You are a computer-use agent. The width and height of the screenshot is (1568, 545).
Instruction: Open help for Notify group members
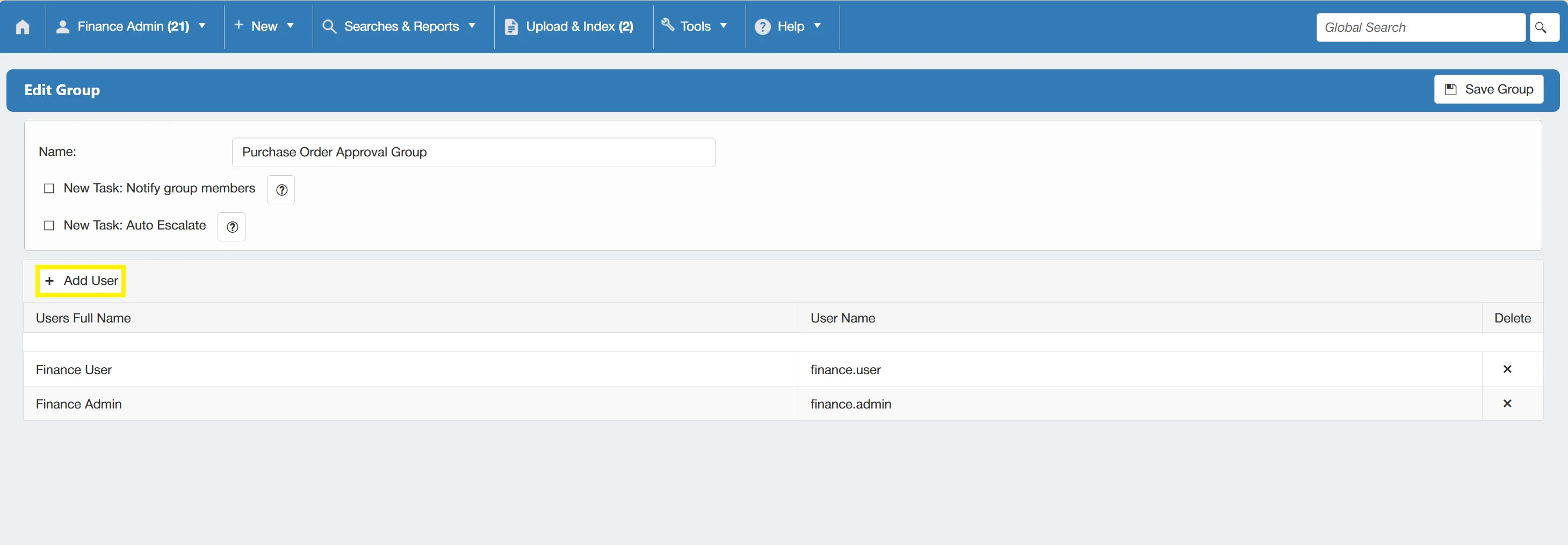[281, 190]
